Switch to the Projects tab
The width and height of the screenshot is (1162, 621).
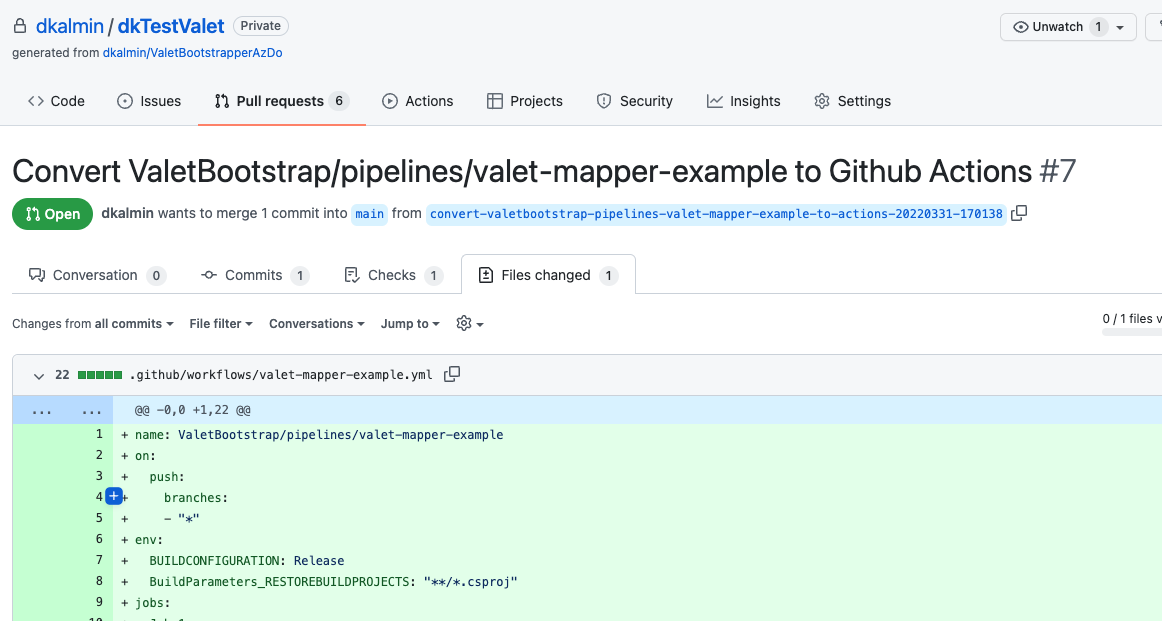(x=525, y=102)
